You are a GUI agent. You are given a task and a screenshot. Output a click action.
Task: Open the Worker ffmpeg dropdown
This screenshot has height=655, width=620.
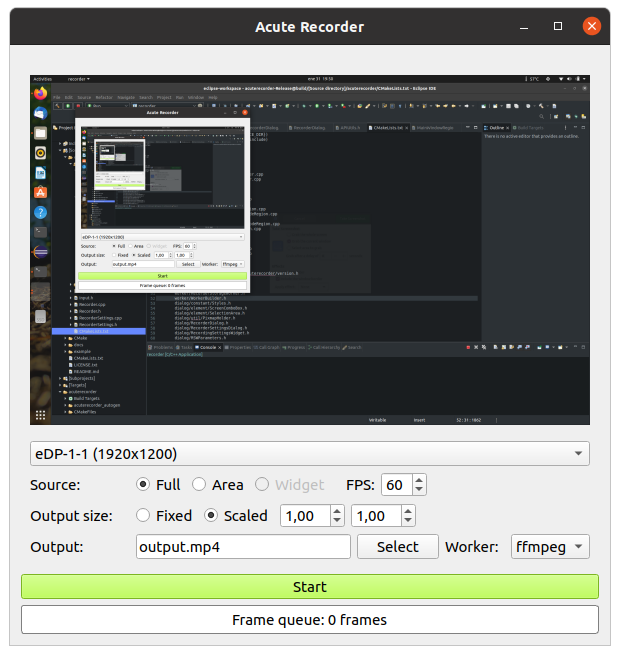coord(550,546)
